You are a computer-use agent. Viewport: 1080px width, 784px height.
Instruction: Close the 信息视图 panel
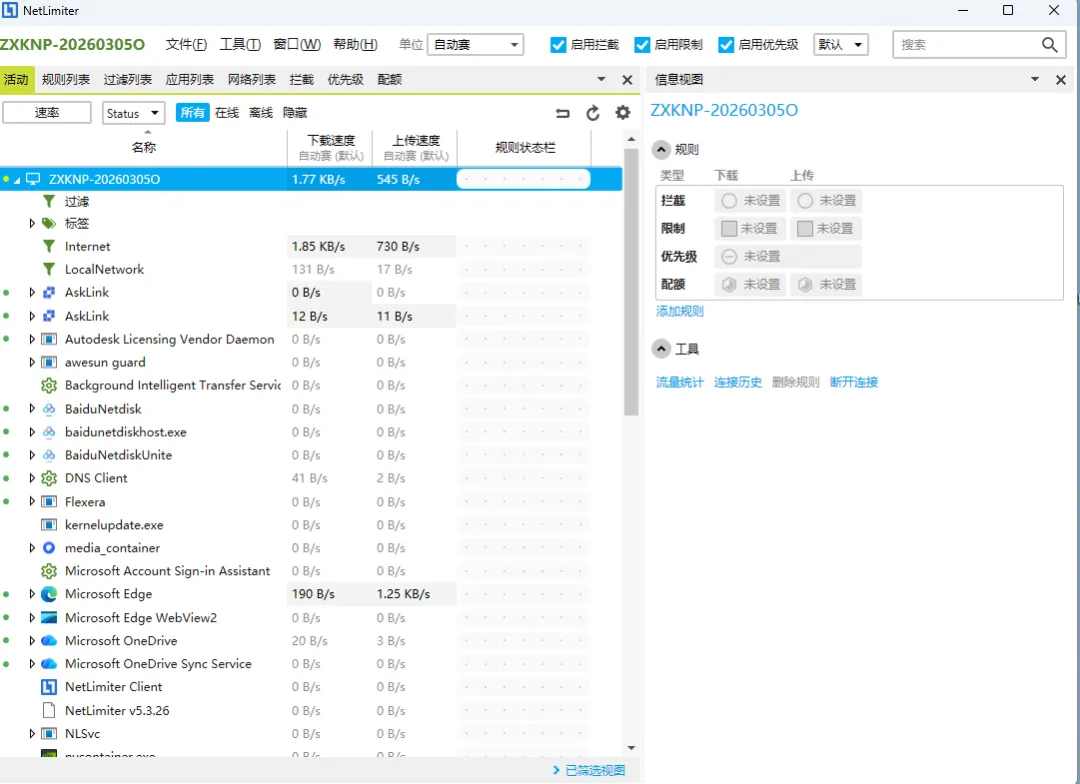point(1061,80)
